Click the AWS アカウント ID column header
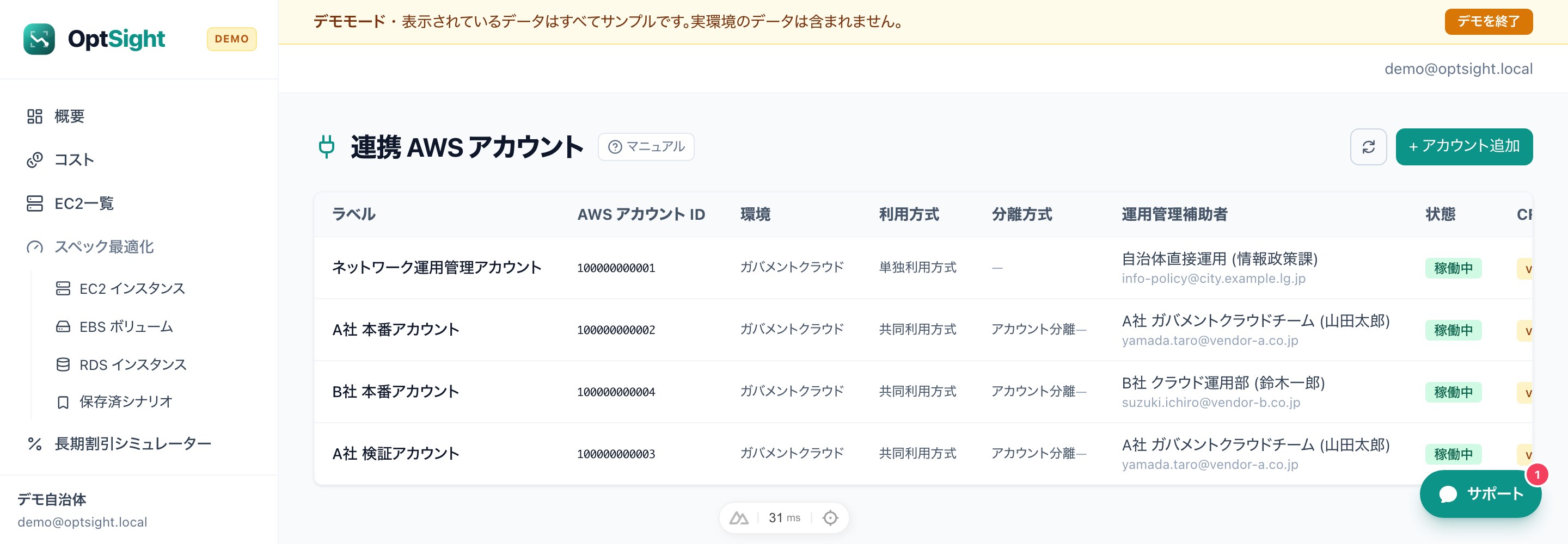Screen dimensions: 1568x544 tap(641, 214)
